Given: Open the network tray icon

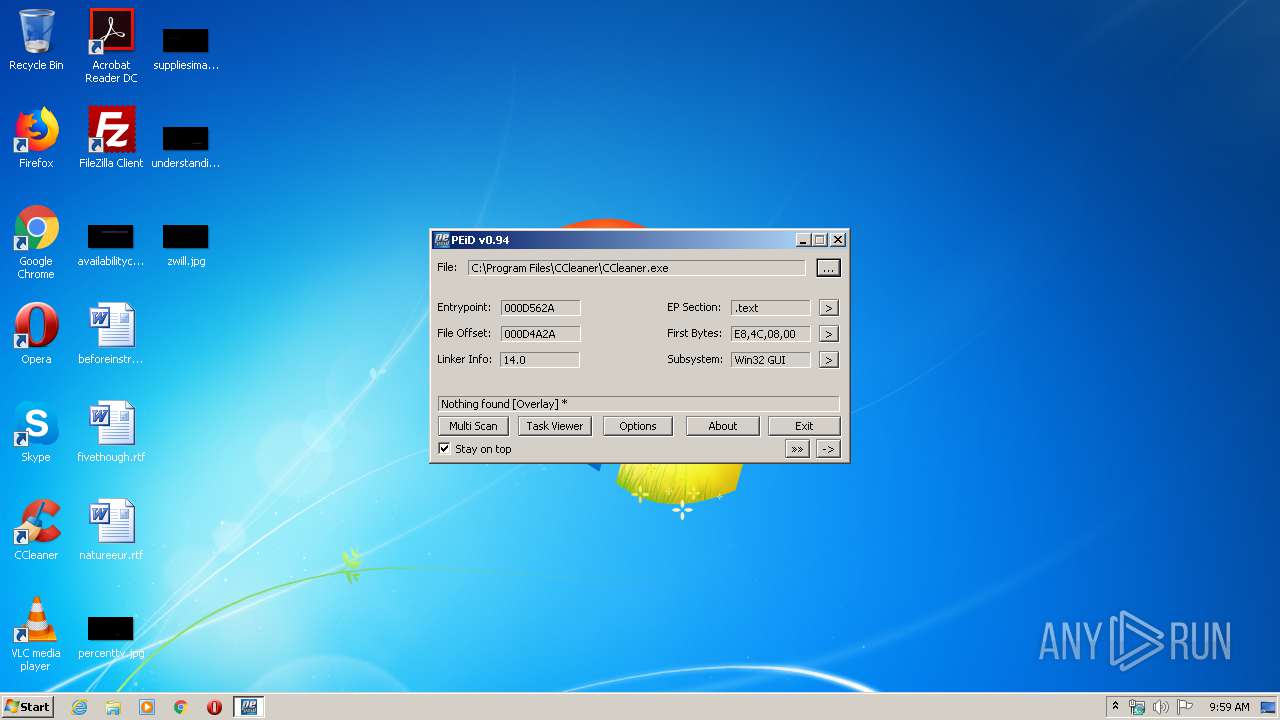Looking at the screenshot, I should click(1137, 707).
